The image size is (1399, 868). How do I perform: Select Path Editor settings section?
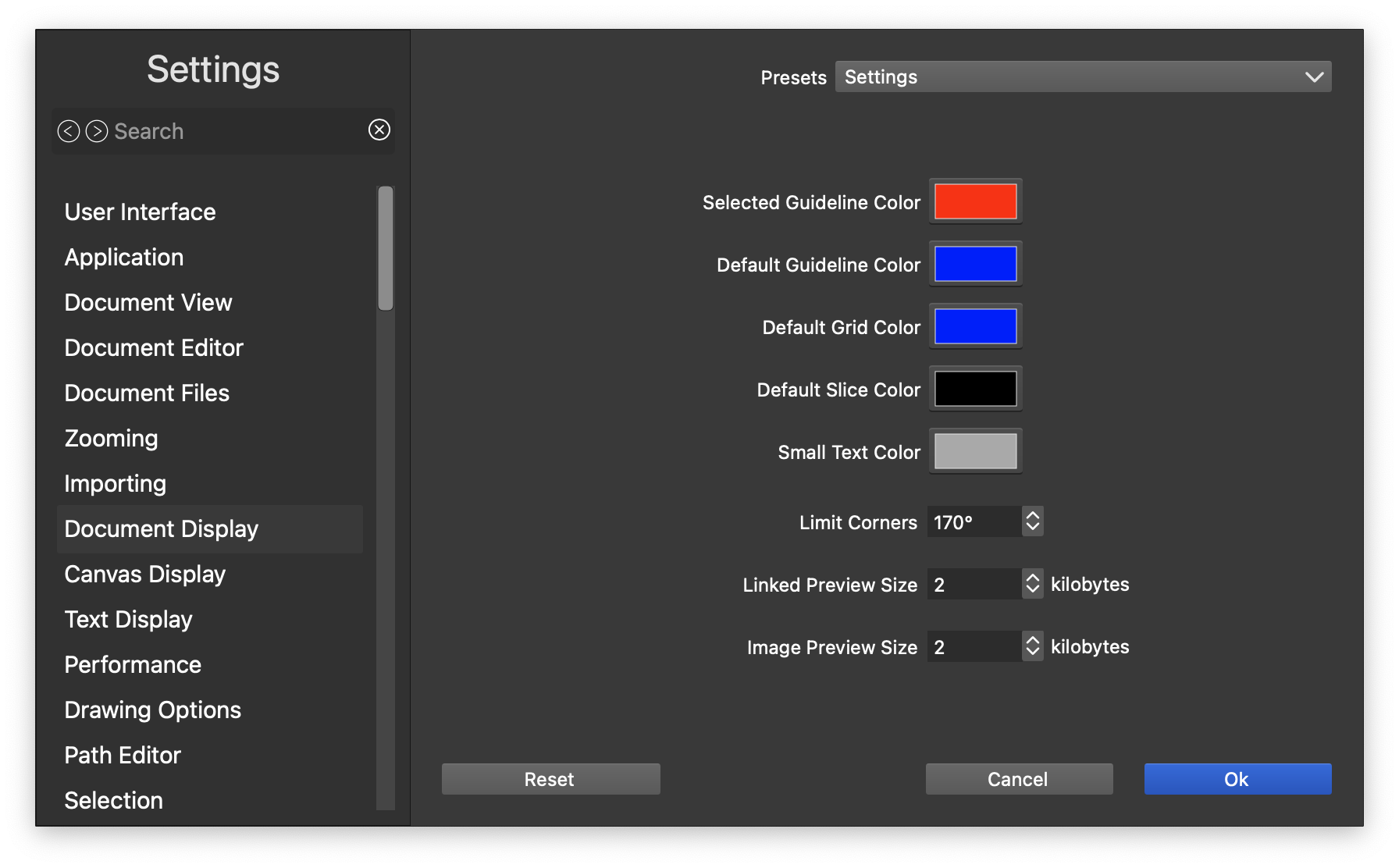123,756
